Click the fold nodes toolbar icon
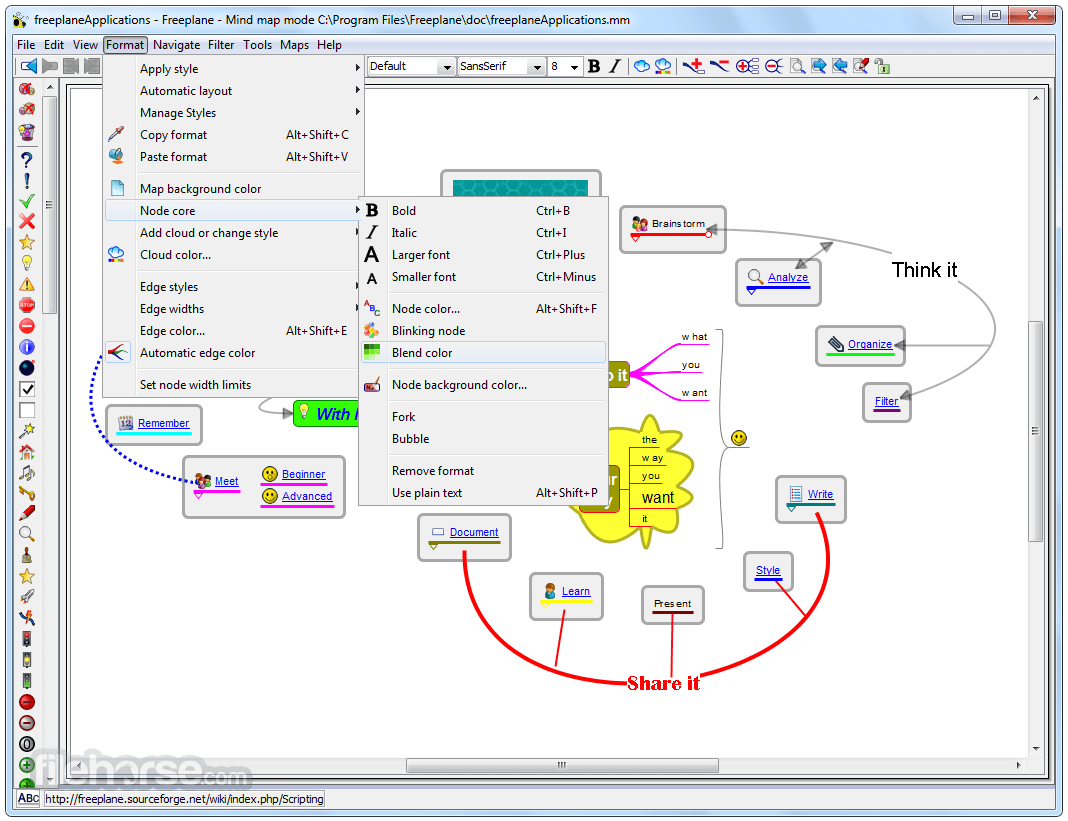The image size is (1068, 821). click(x=773, y=66)
